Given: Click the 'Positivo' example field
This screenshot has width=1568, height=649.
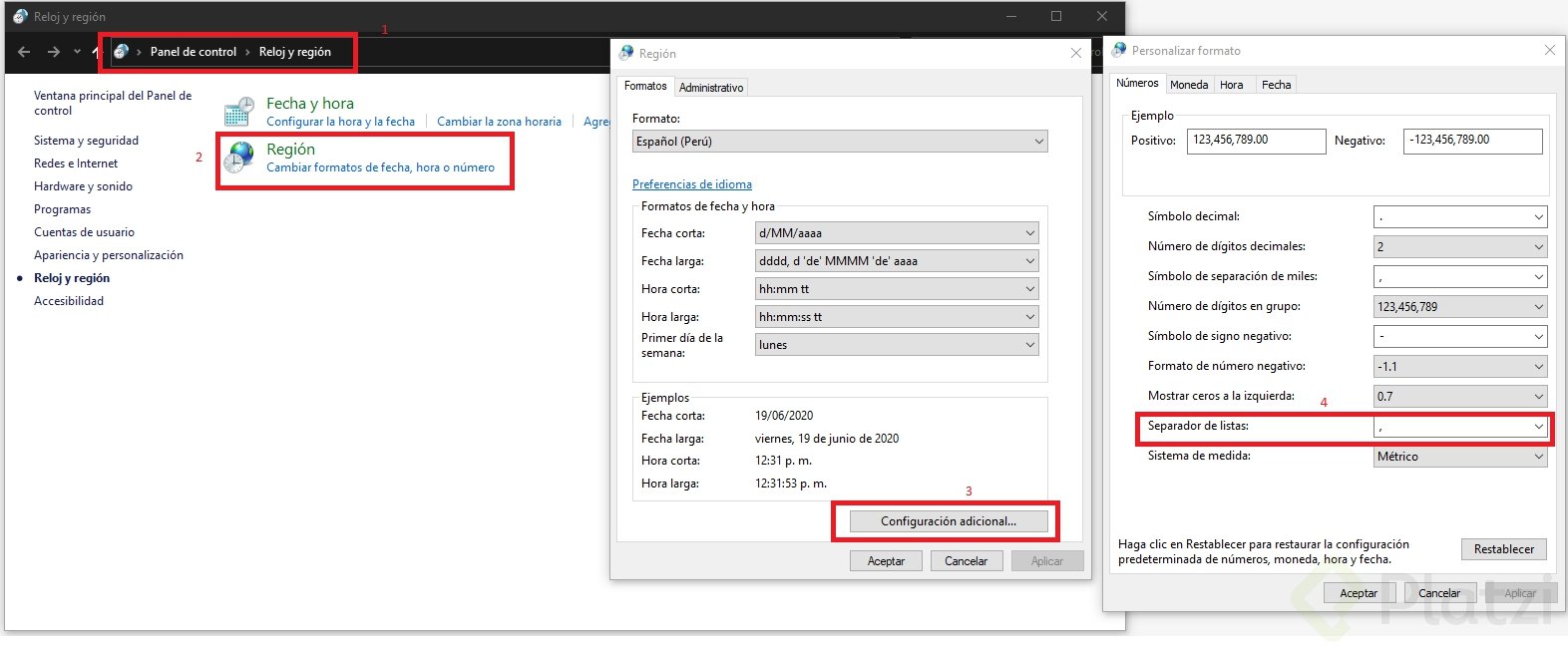Looking at the screenshot, I should (1256, 141).
